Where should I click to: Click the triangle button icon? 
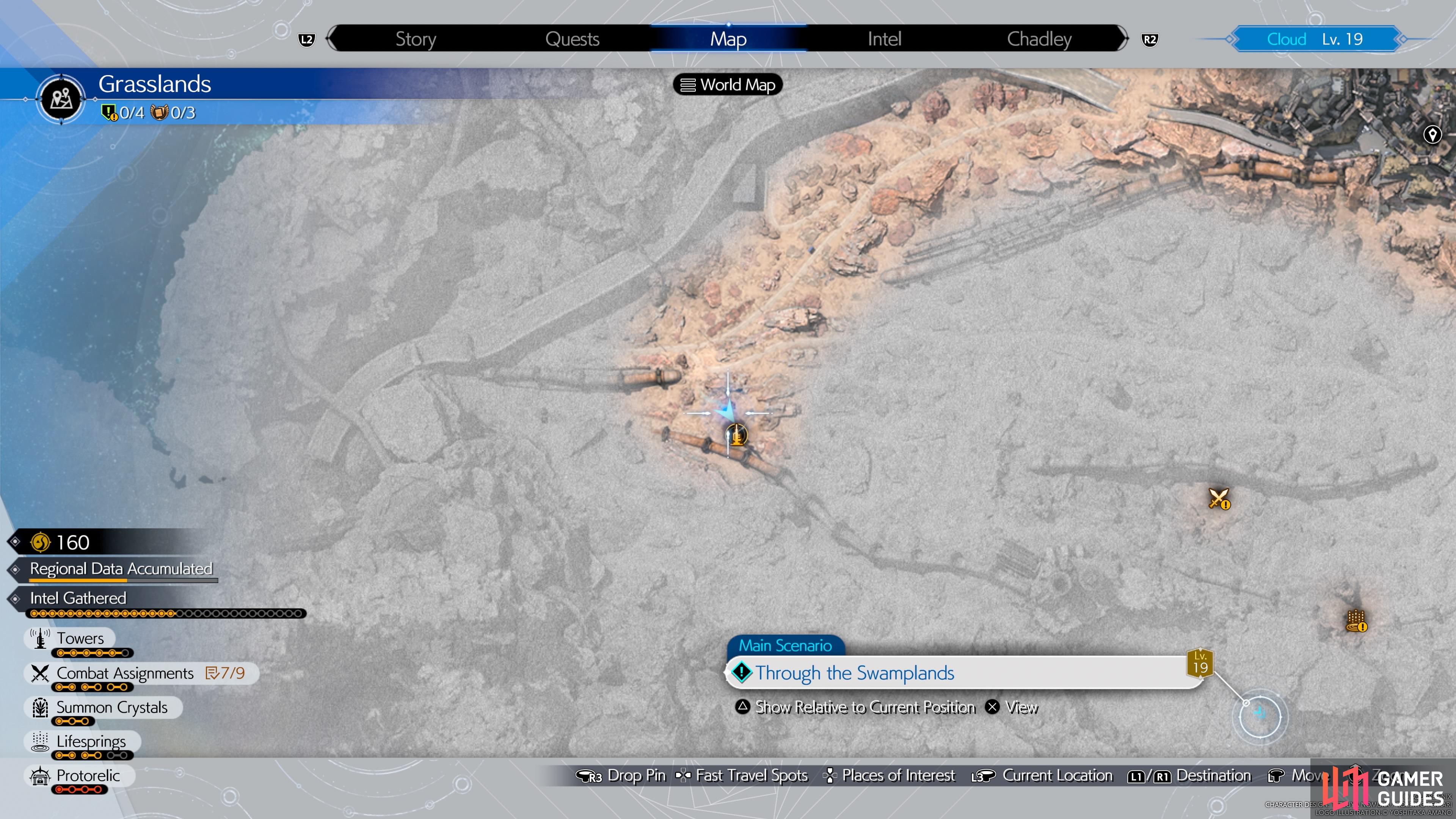pos(742,706)
